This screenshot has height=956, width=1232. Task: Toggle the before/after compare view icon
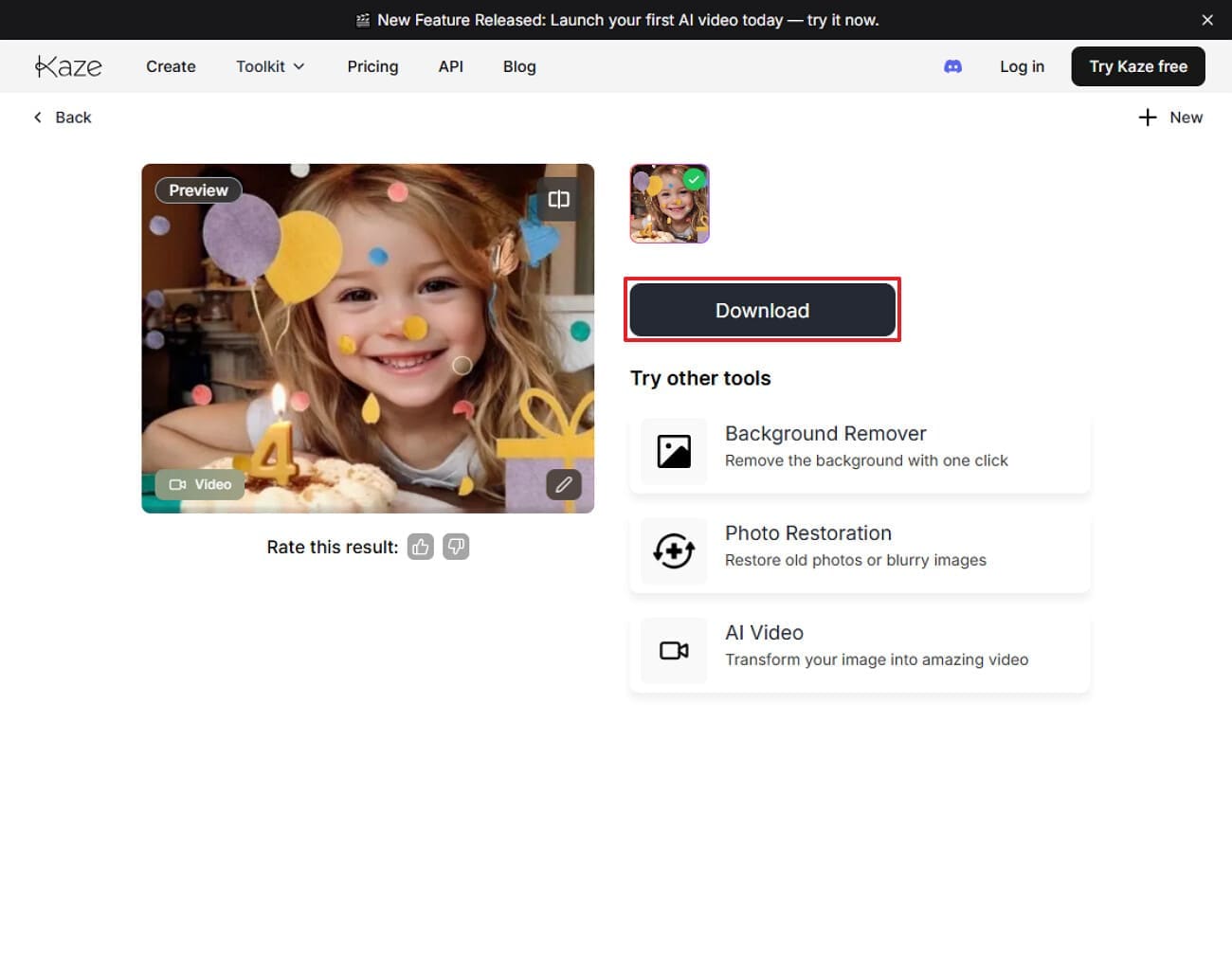pos(559,199)
